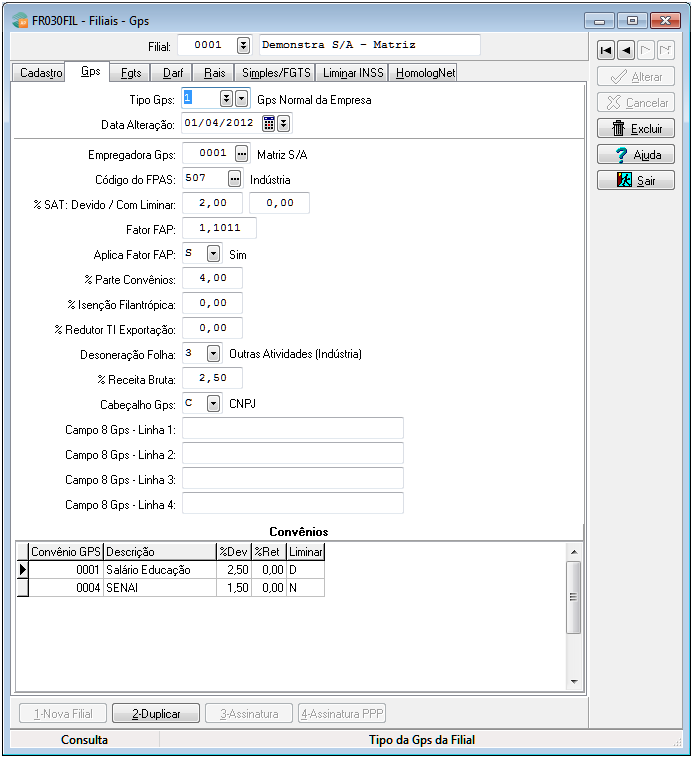Image resolution: width=693 pixels, height=758 pixels.
Task: Click Campo 8 Gps Linha 4 field
Action: coord(293,503)
